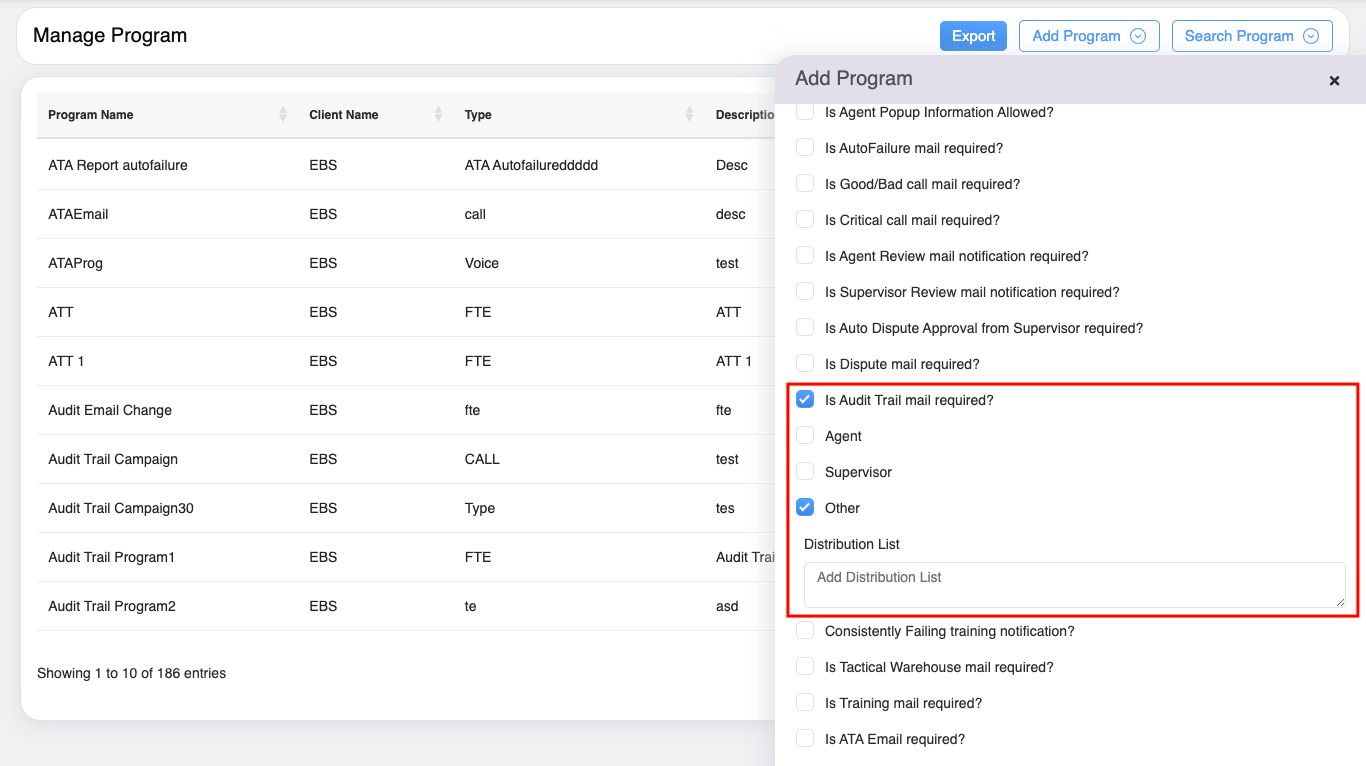Image resolution: width=1366 pixels, height=766 pixels.
Task: Sort the Type column using arrows
Action: 689,115
